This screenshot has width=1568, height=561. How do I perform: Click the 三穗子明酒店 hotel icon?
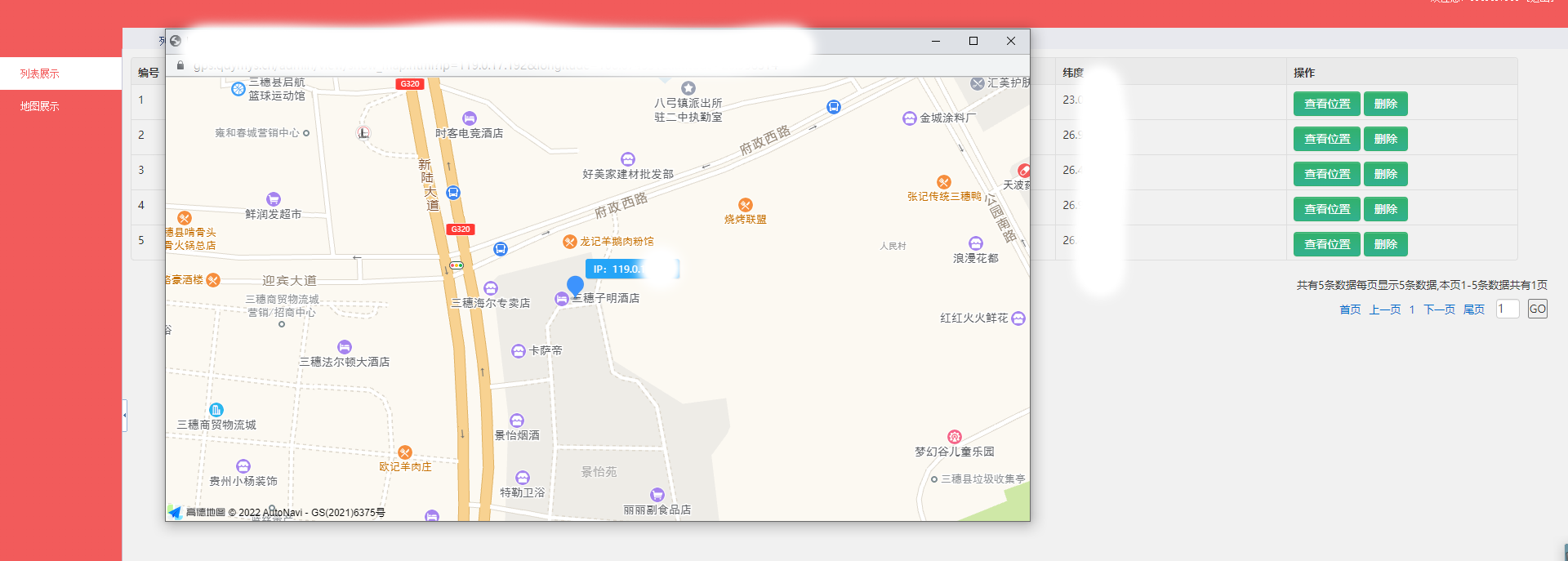pos(562,300)
